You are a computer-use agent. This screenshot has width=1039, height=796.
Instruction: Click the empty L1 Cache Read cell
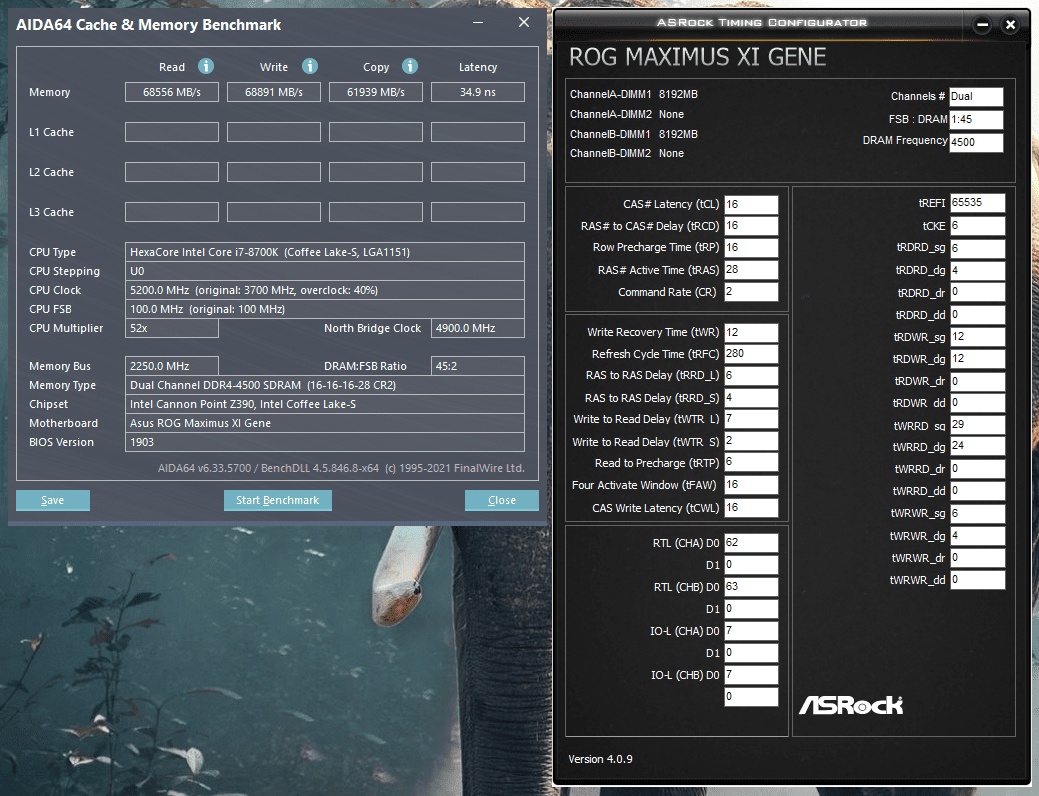point(172,132)
